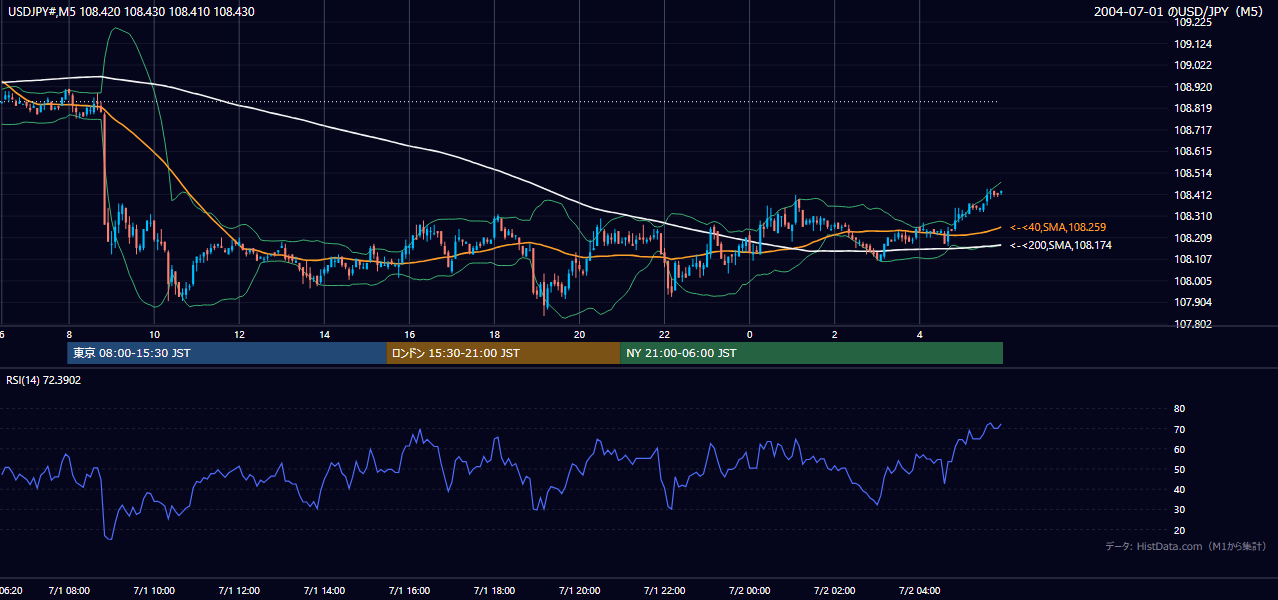
Task: Click the time label 7/2 04:00
Action: (x=919, y=591)
